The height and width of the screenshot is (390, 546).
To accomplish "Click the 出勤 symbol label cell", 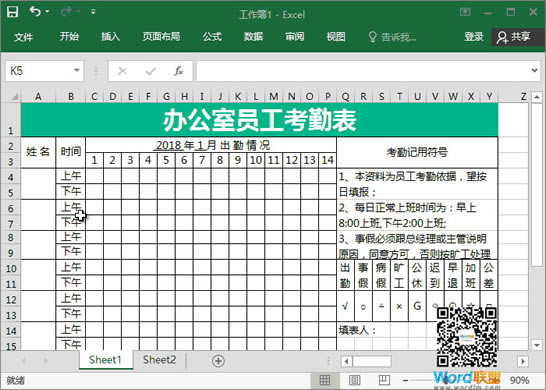I will [345, 275].
